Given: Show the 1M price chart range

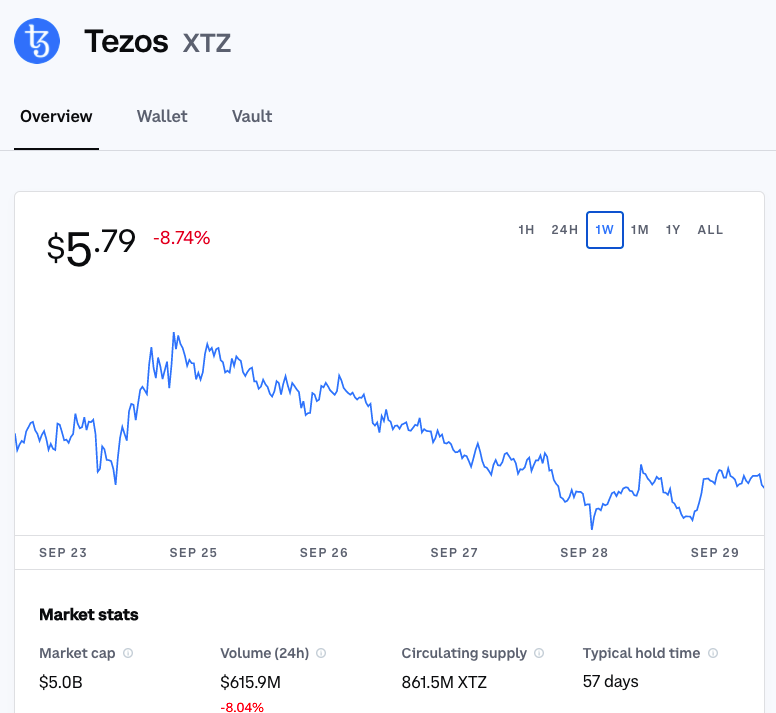Looking at the screenshot, I should point(640,230).
